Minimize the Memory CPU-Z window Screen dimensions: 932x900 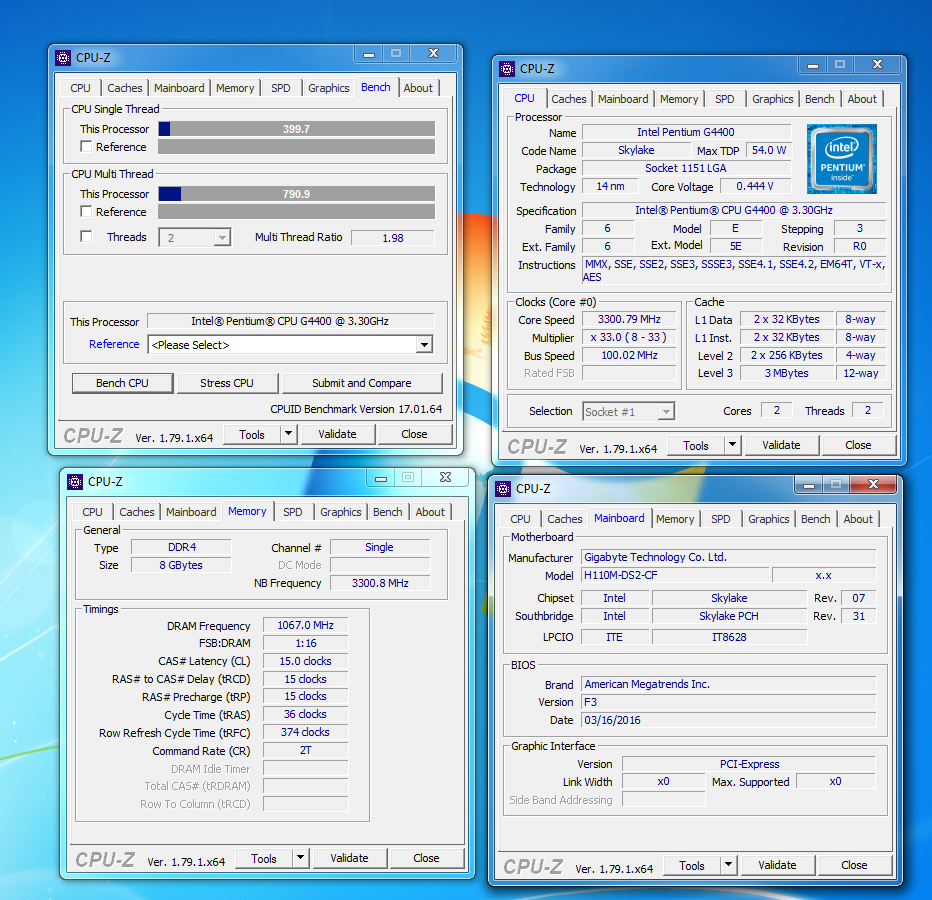381,478
